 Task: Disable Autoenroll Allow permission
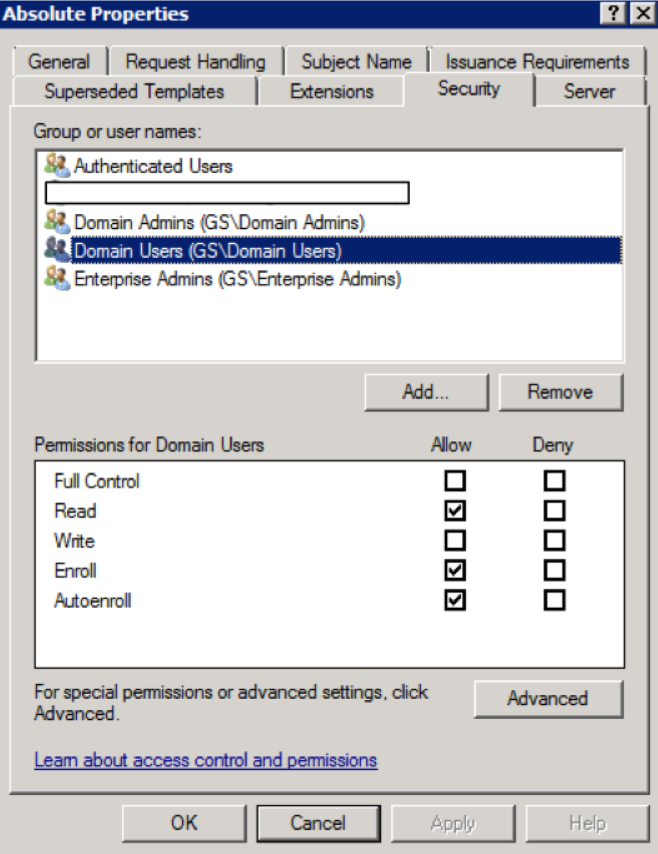click(456, 601)
